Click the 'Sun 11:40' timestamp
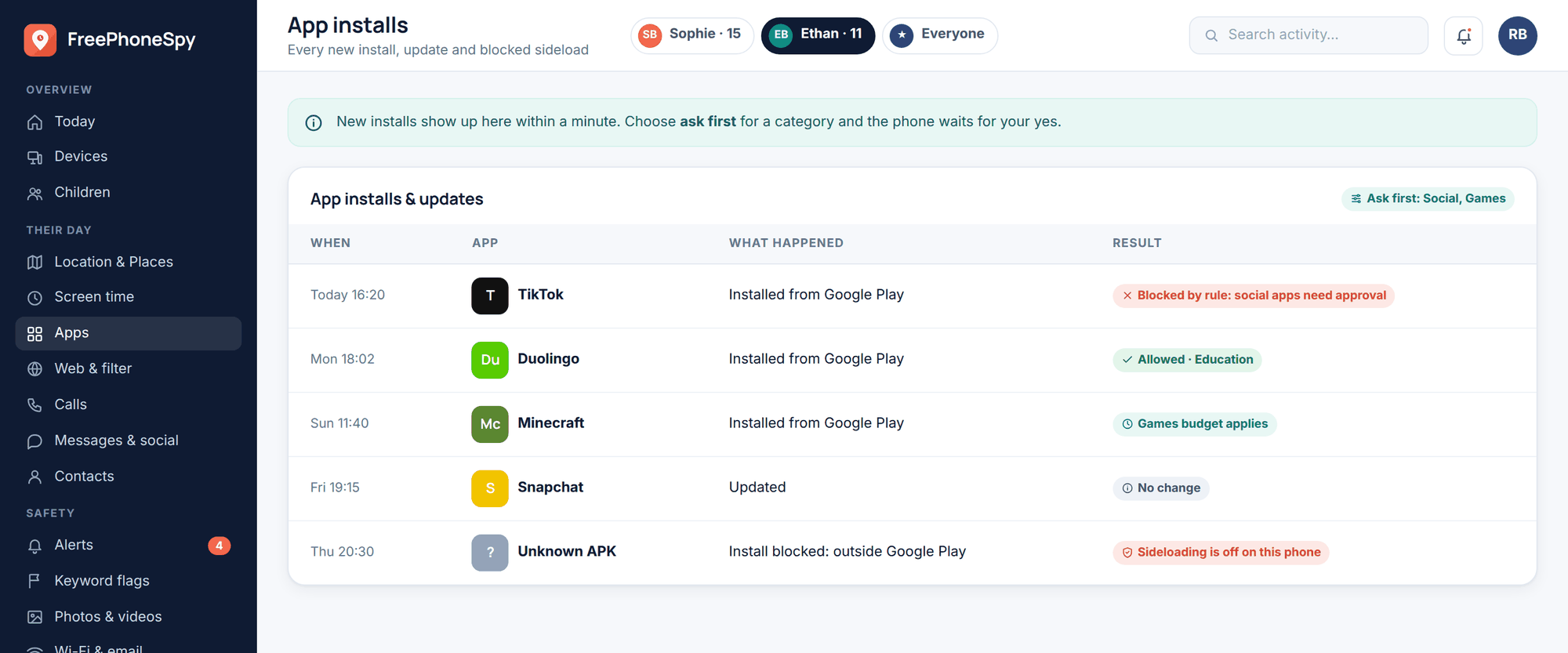The width and height of the screenshot is (1568, 653). pyautogui.click(x=339, y=423)
